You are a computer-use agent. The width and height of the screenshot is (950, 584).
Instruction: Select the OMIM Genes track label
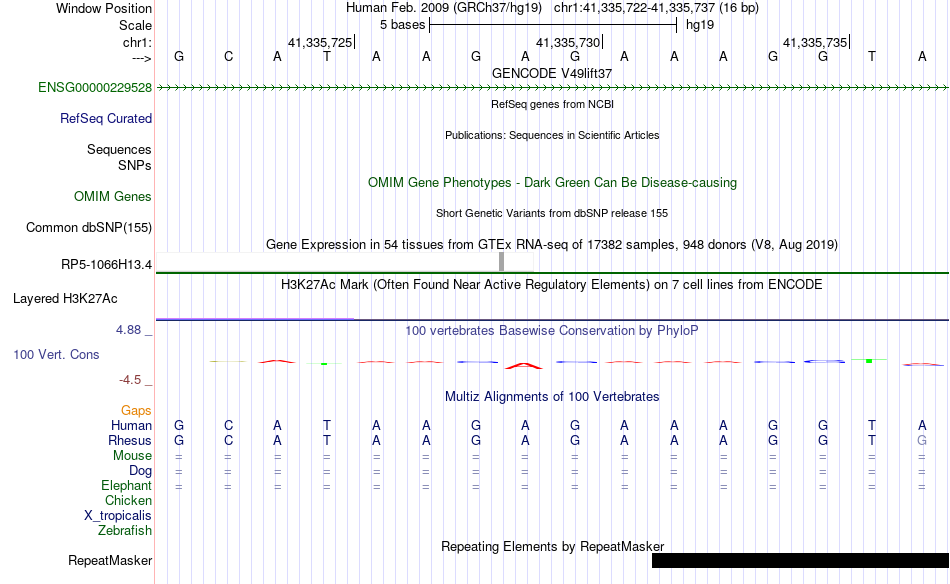113,196
